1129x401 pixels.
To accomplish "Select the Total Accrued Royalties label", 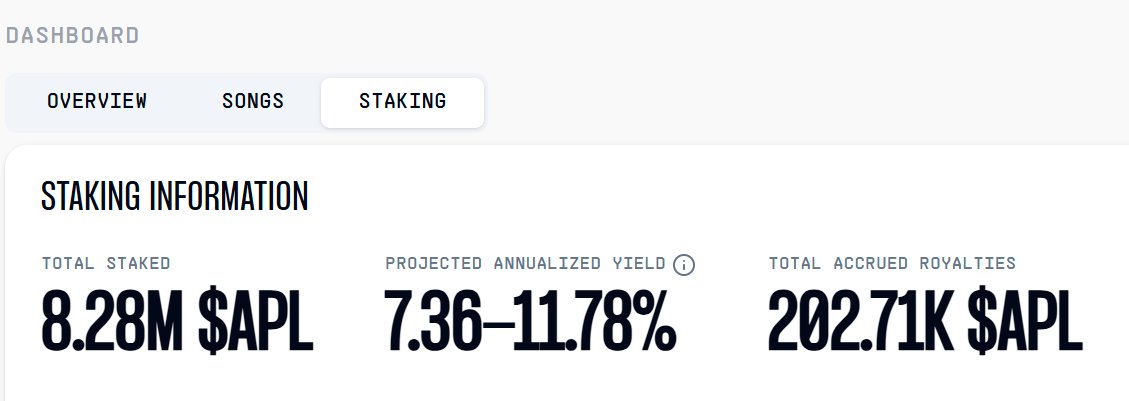I will pyautogui.click(x=892, y=263).
